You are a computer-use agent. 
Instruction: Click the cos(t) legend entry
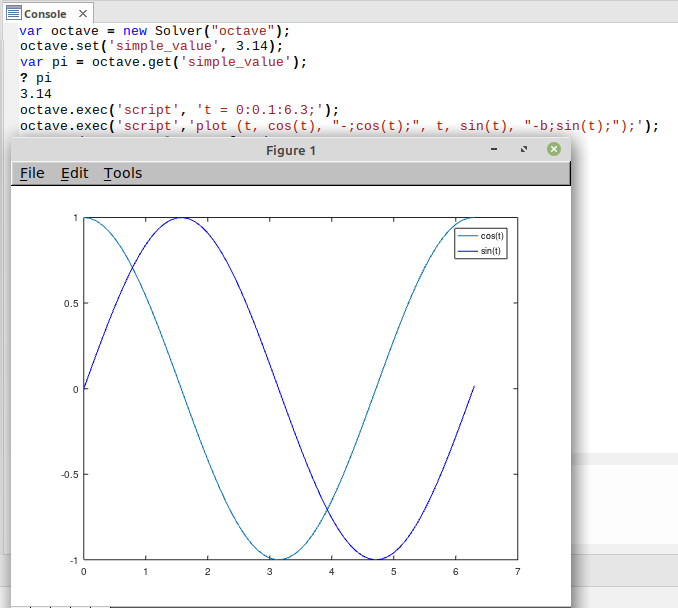(492, 236)
